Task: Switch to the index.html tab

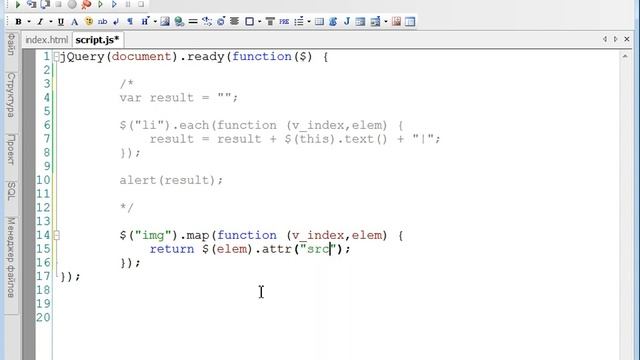Action: point(47,40)
